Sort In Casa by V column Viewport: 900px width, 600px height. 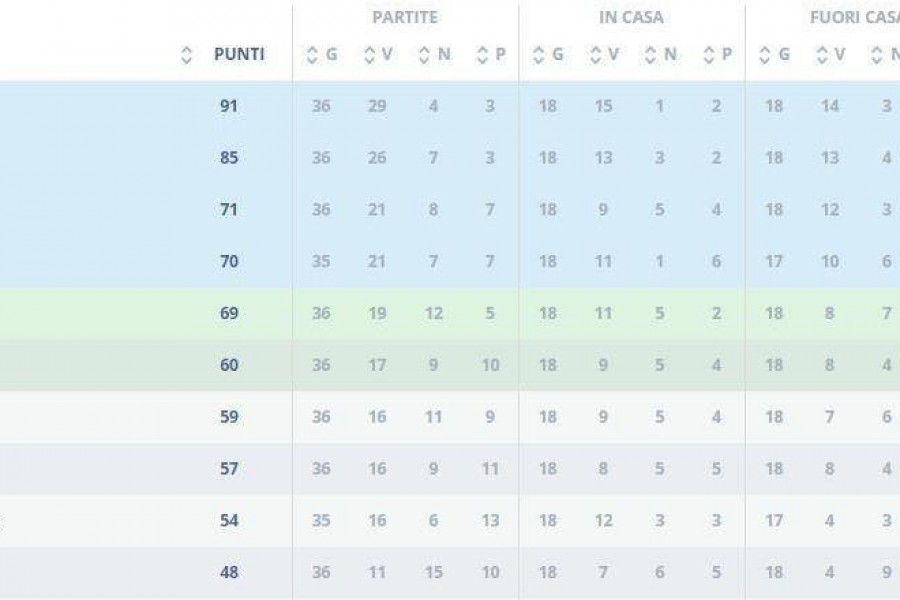pyautogui.click(x=604, y=55)
